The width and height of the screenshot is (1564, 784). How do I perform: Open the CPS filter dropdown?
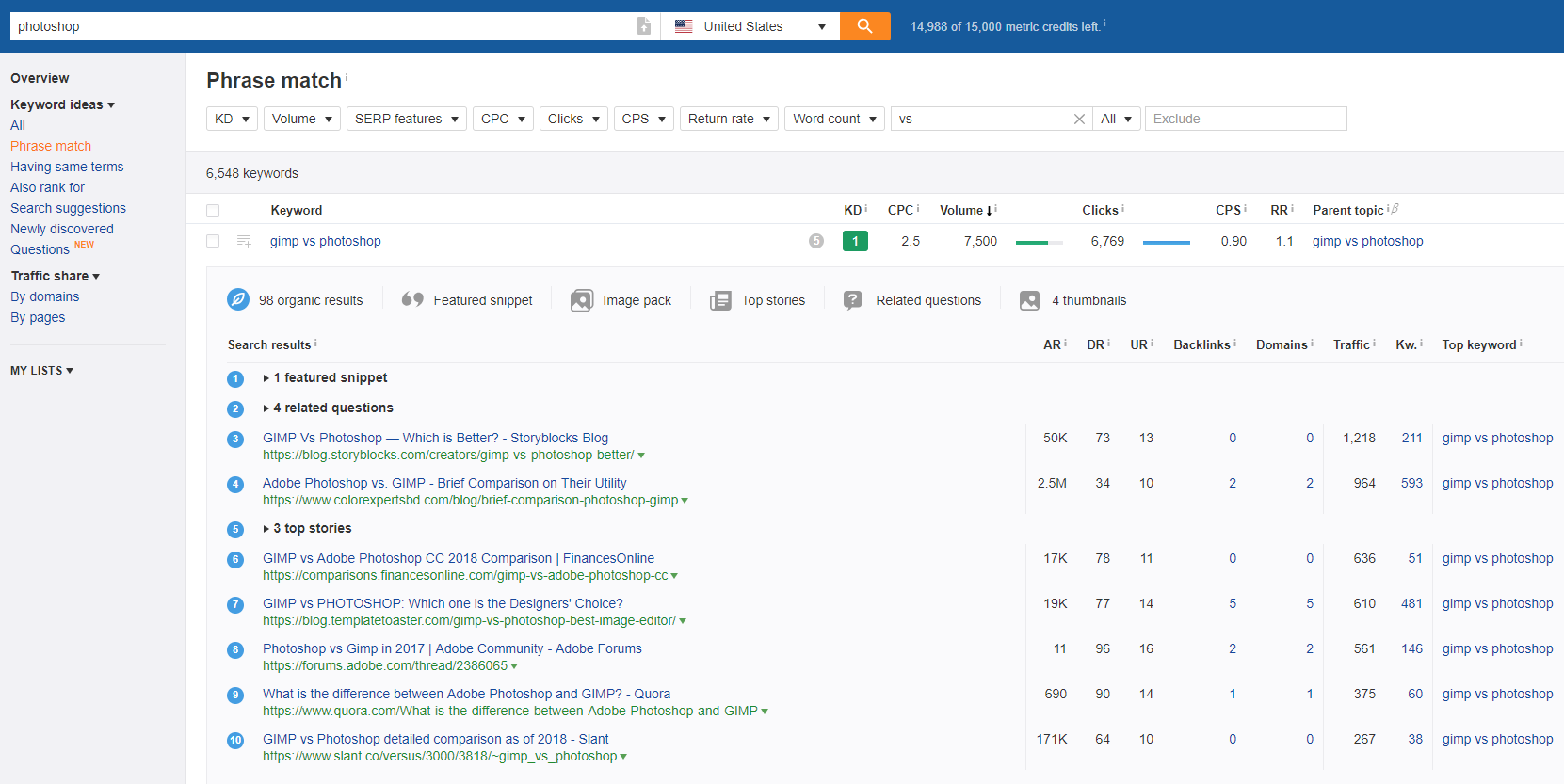[x=644, y=119]
